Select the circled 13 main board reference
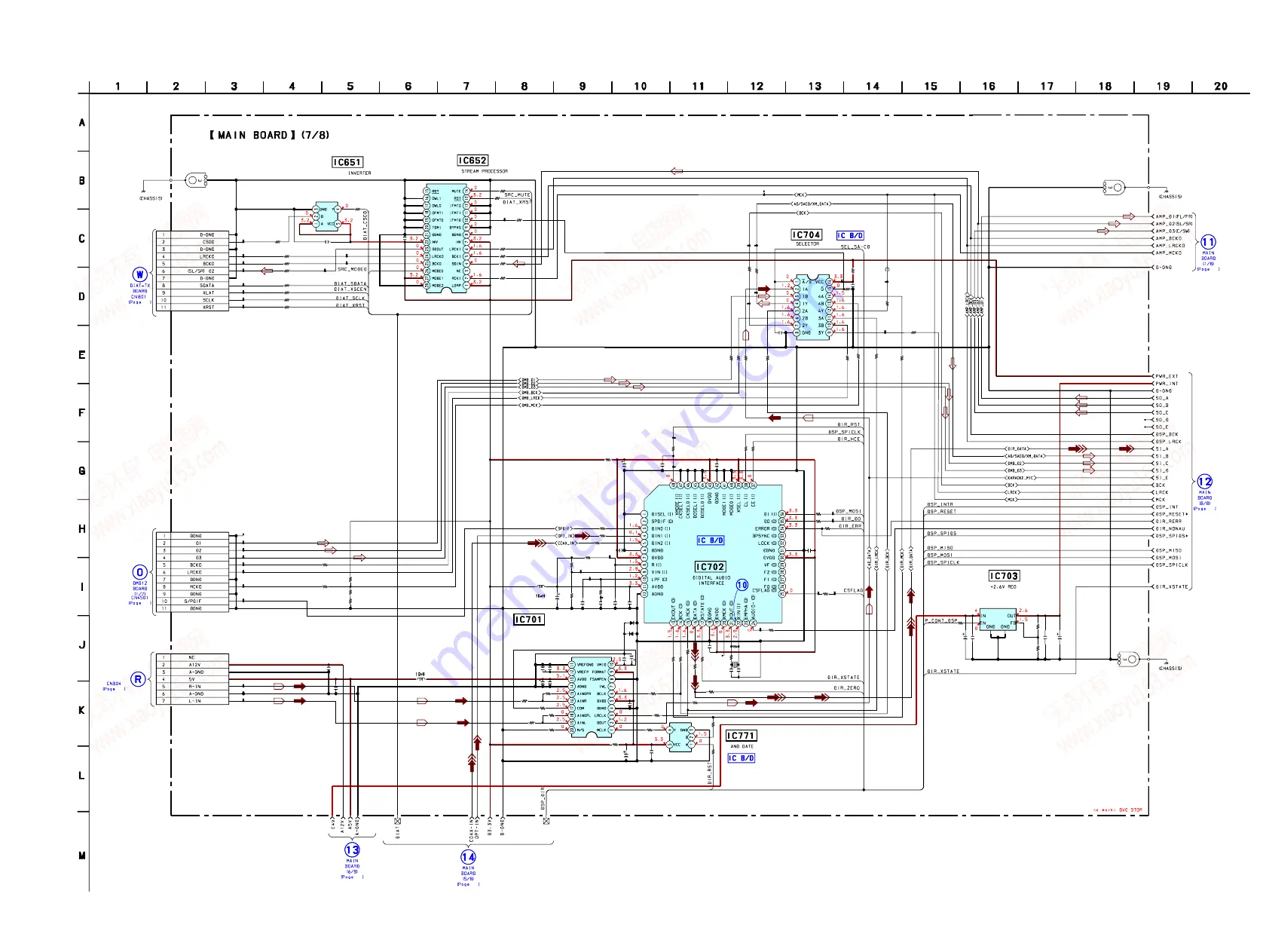The height and width of the screenshot is (952, 1266). pyautogui.click(x=352, y=849)
